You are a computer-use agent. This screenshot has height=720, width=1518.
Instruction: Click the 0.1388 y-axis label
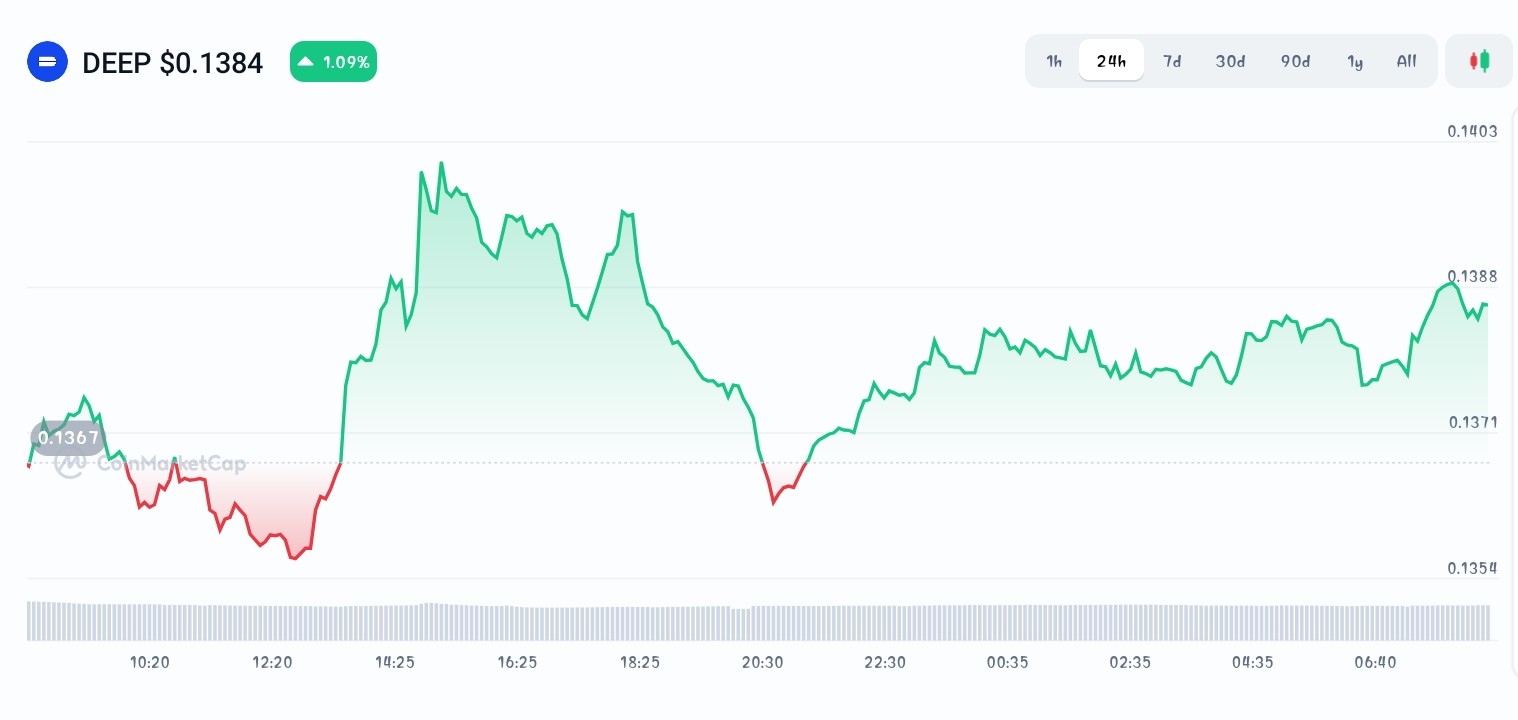1472,276
